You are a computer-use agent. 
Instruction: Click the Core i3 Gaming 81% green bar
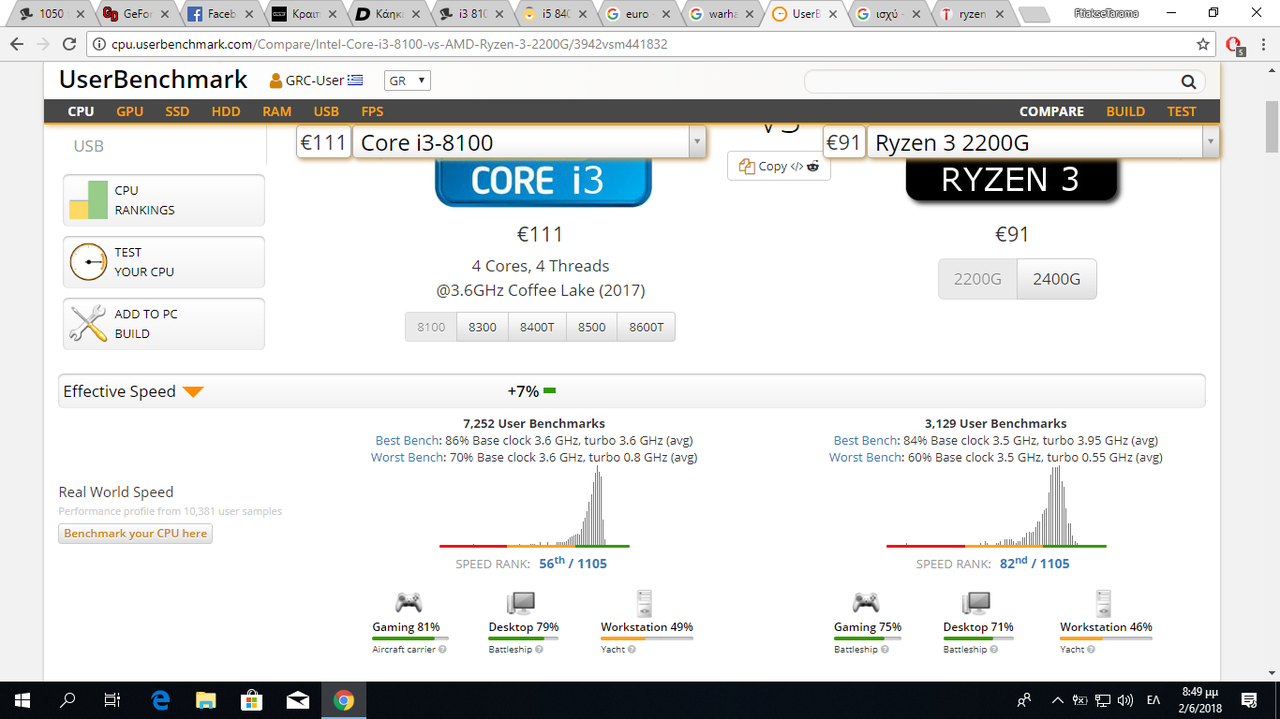(x=410, y=637)
